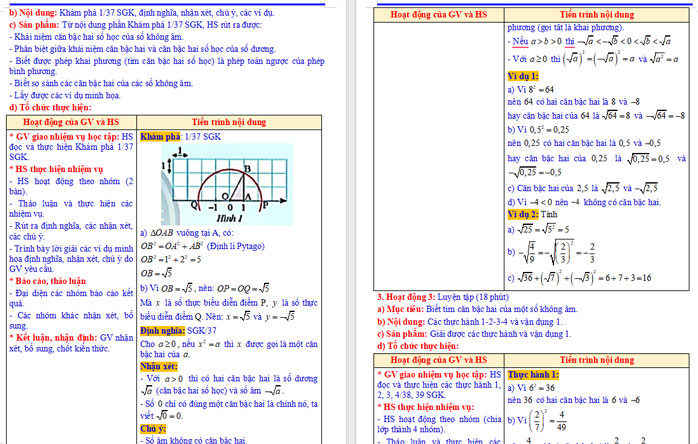
Task: Click "d) Tổ chức thực hiện:" on the left page
Action: click(x=51, y=107)
